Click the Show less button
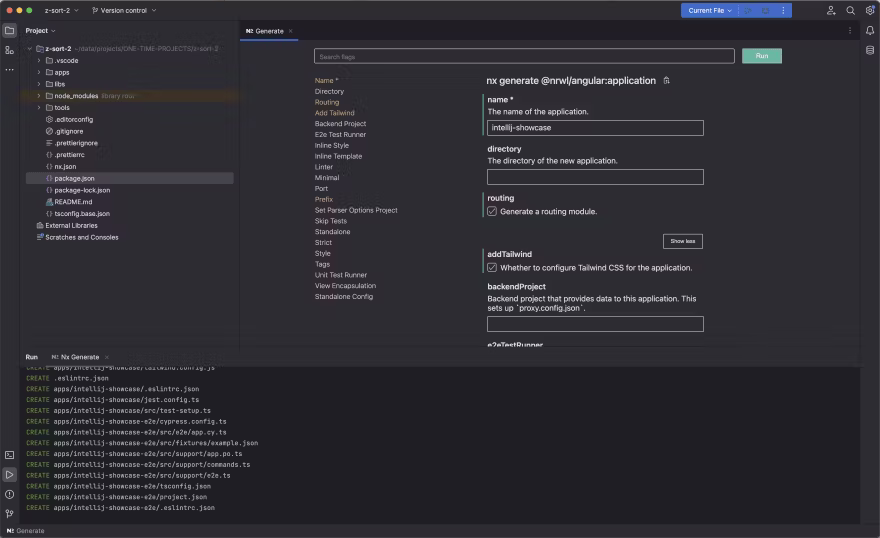The height and width of the screenshot is (538, 880). 683,241
